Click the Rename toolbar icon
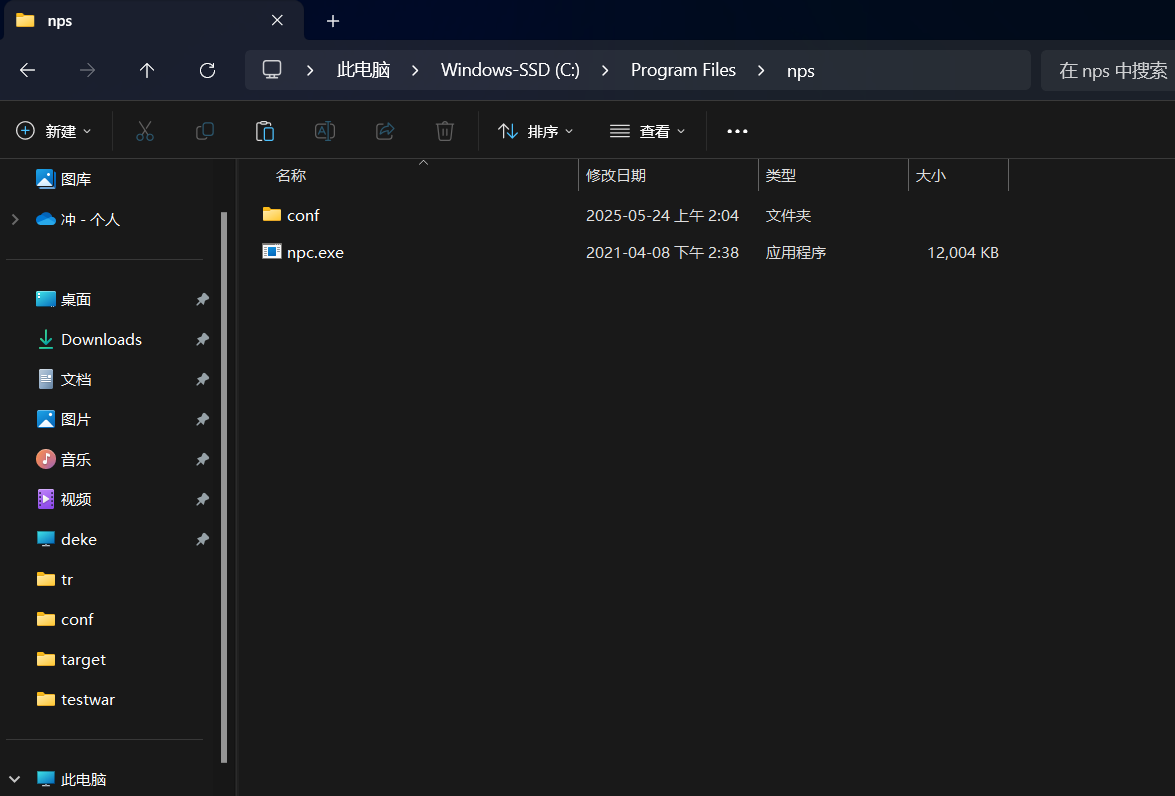1175x796 pixels. point(324,131)
